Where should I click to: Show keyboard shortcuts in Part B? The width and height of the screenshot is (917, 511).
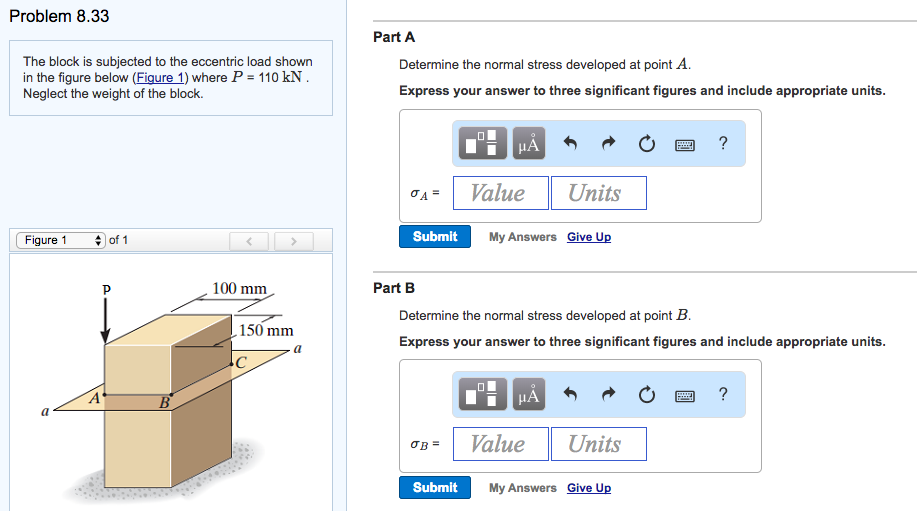pos(685,396)
